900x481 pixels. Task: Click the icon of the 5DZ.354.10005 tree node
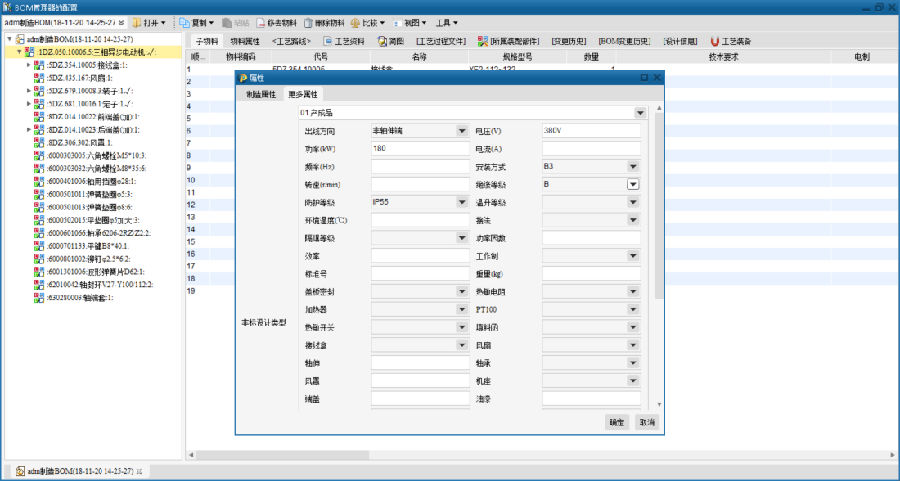[x=39, y=64]
